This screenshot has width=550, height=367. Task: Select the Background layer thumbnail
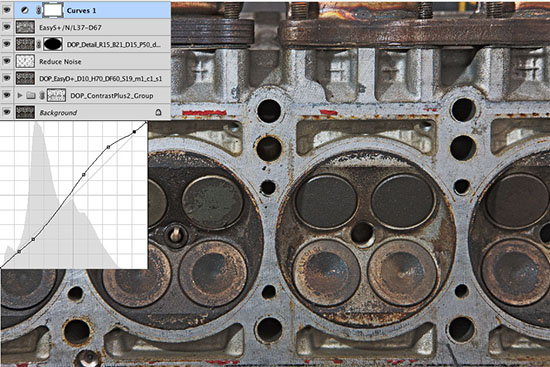coord(25,112)
